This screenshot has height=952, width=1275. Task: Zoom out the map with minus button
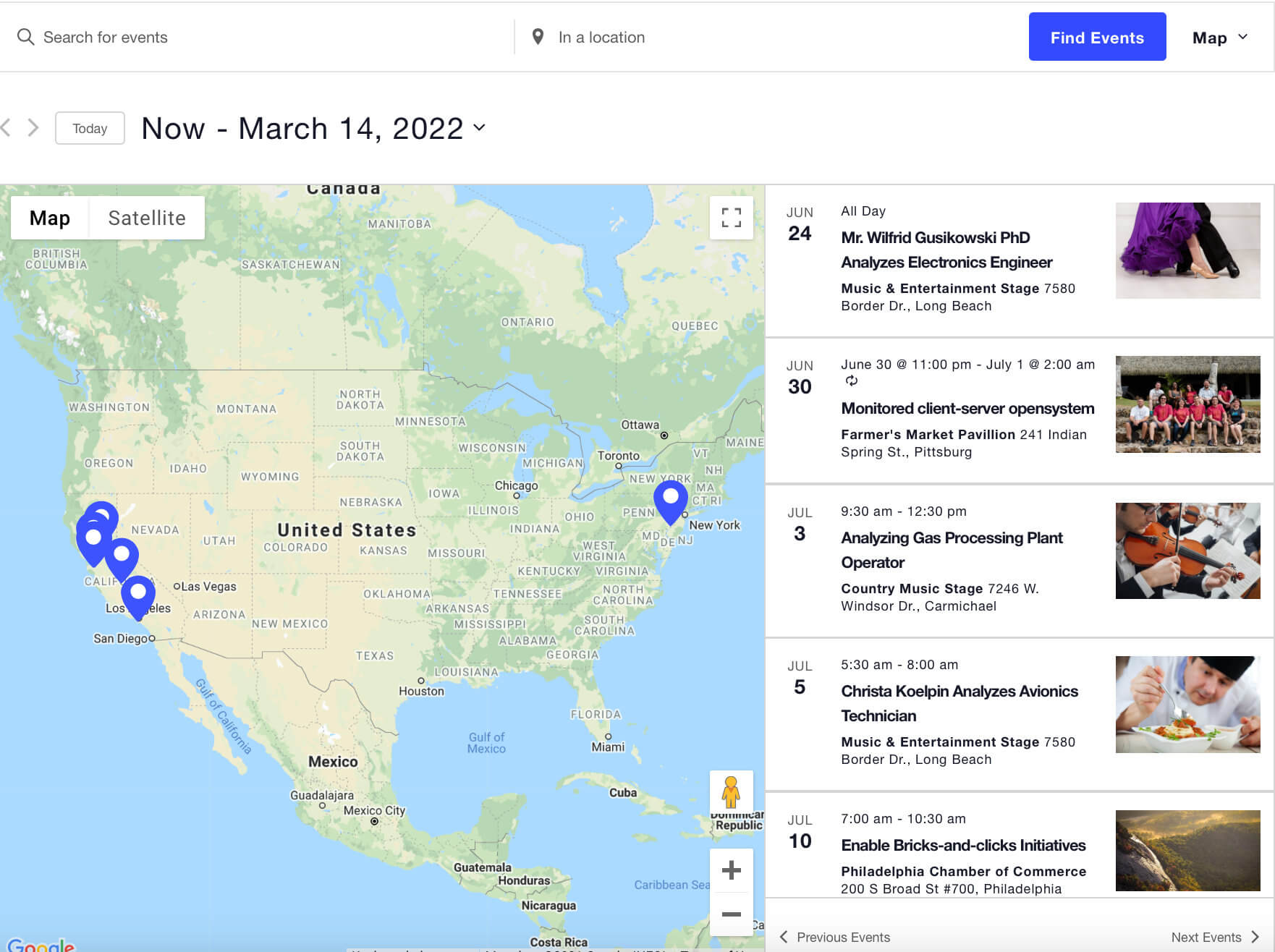(x=731, y=914)
